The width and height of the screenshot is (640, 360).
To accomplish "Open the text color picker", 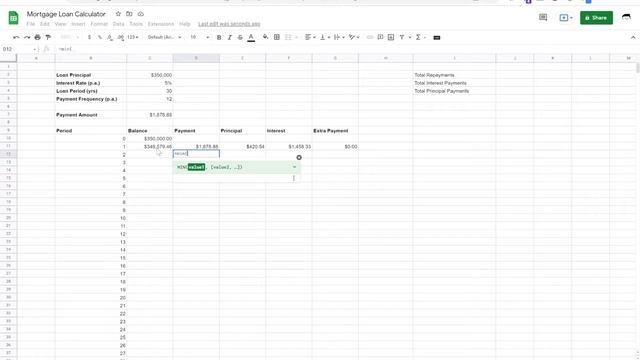I will [251, 37].
